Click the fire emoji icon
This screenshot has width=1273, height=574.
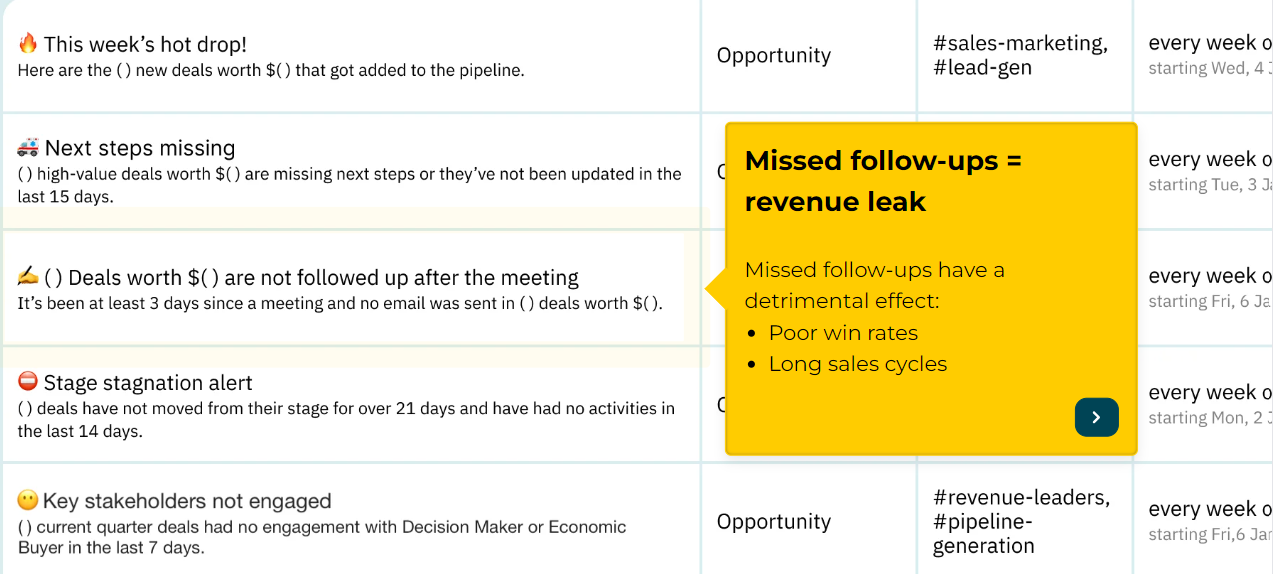(28, 44)
